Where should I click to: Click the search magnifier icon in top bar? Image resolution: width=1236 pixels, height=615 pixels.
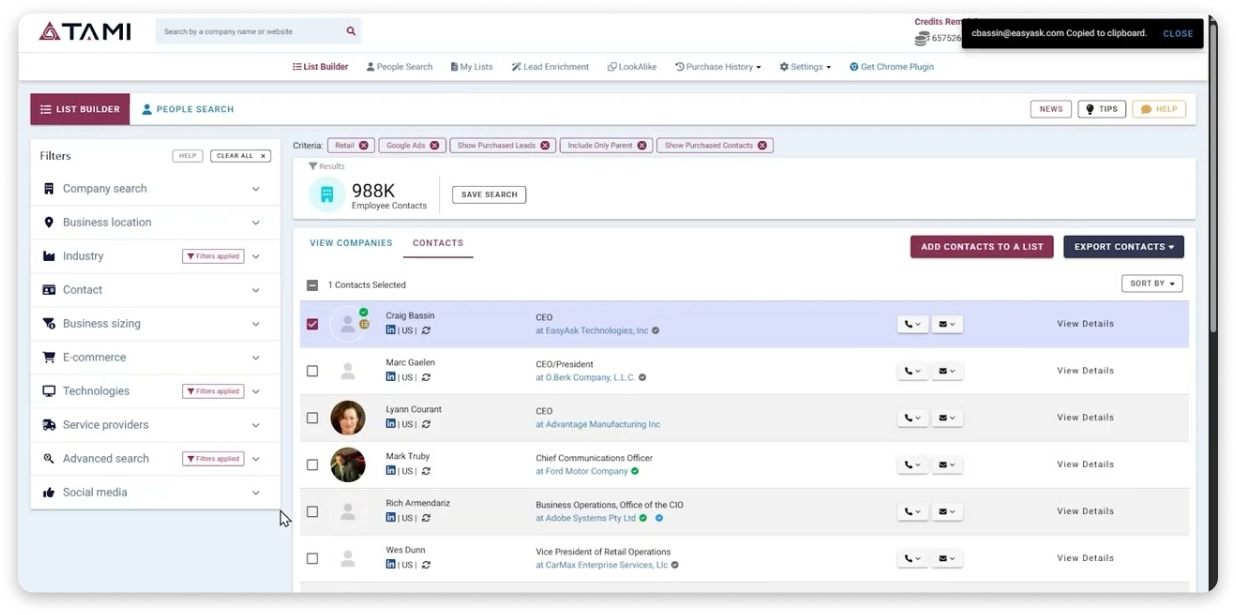[351, 31]
